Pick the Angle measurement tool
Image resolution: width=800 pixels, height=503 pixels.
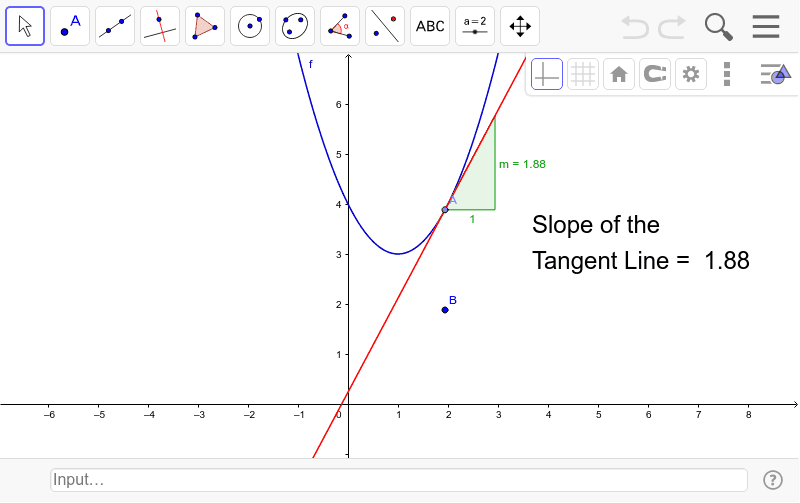click(x=340, y=26)
